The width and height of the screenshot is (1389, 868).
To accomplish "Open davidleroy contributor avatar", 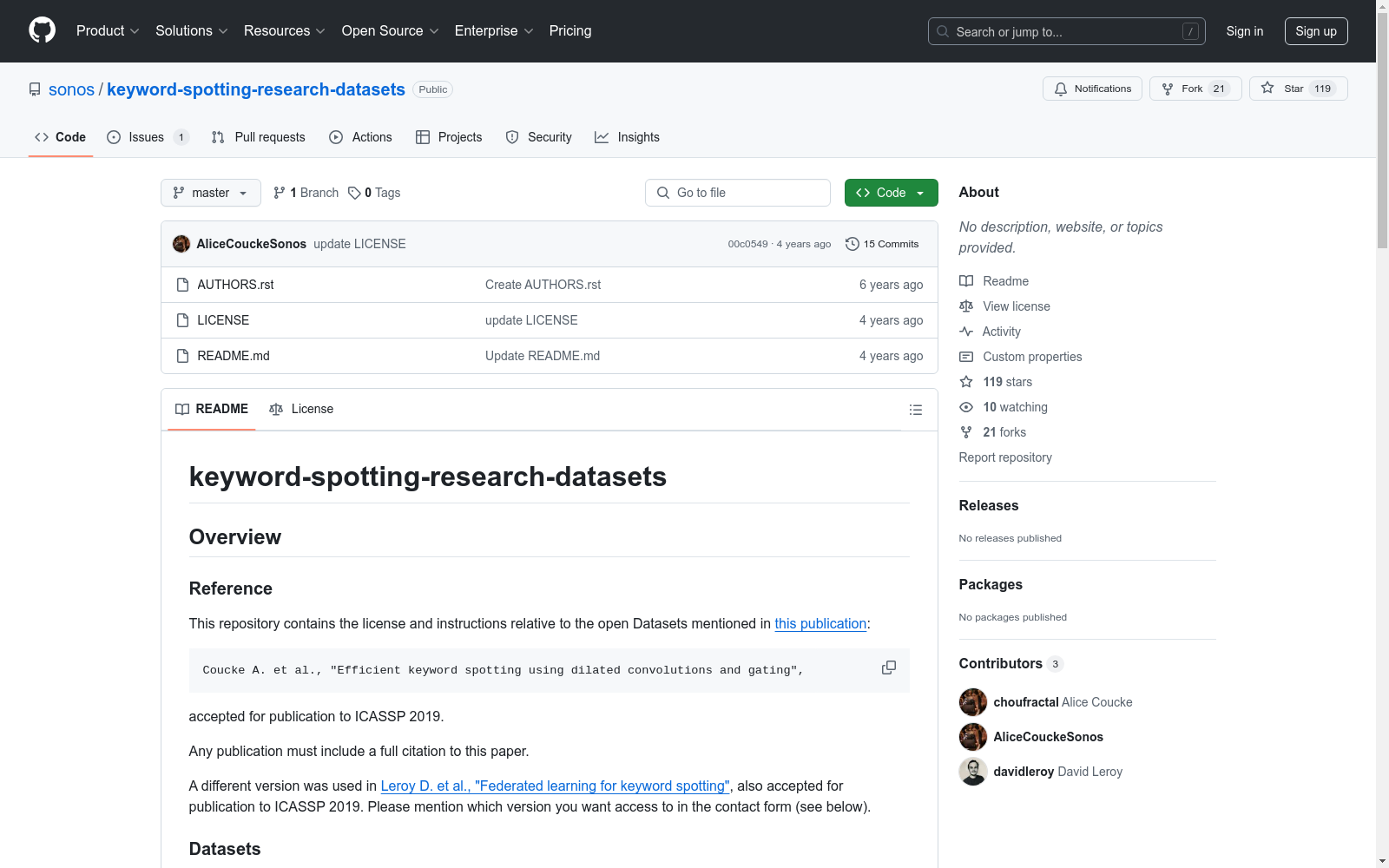I will coord(973,772).
